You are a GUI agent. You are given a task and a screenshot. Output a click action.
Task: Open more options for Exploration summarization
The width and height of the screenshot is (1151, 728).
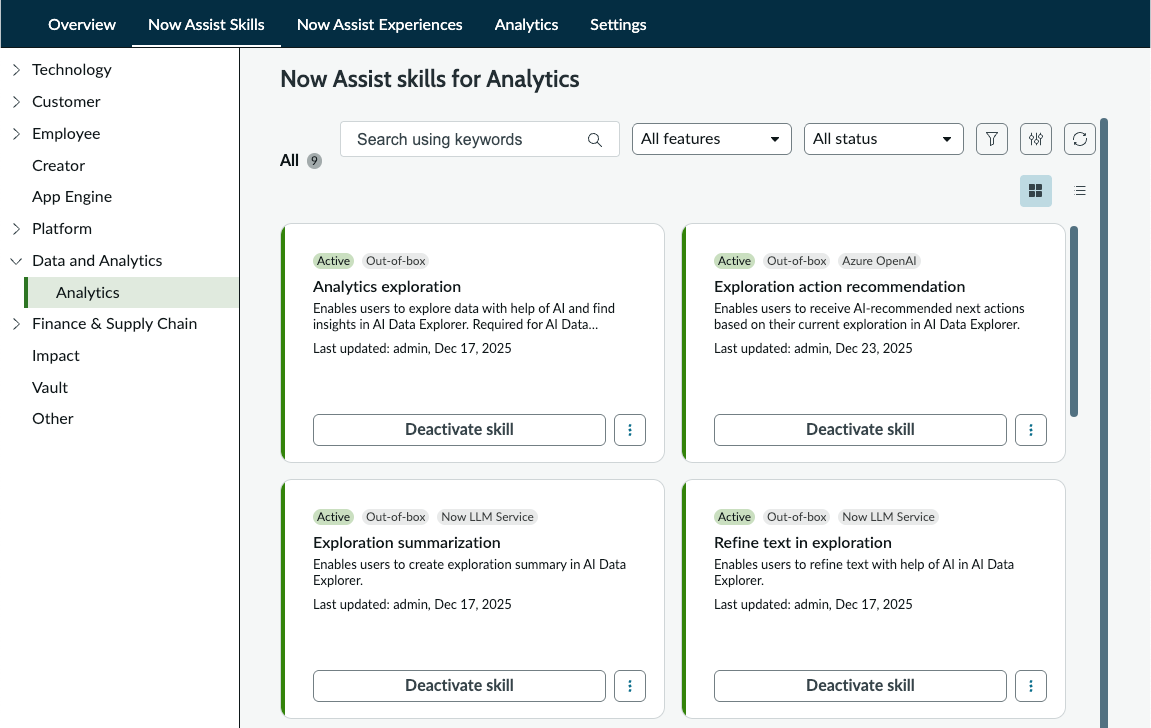(x=630, y=686)
